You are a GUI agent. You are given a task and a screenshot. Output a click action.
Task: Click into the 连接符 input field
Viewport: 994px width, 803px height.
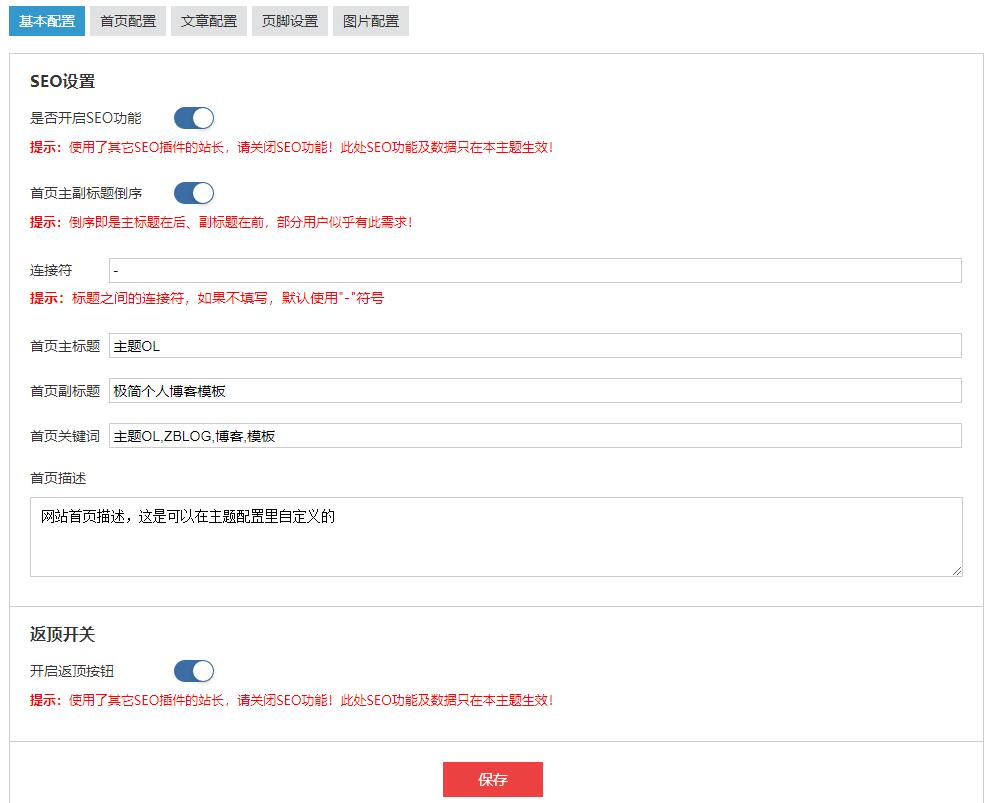click(535, 270)
